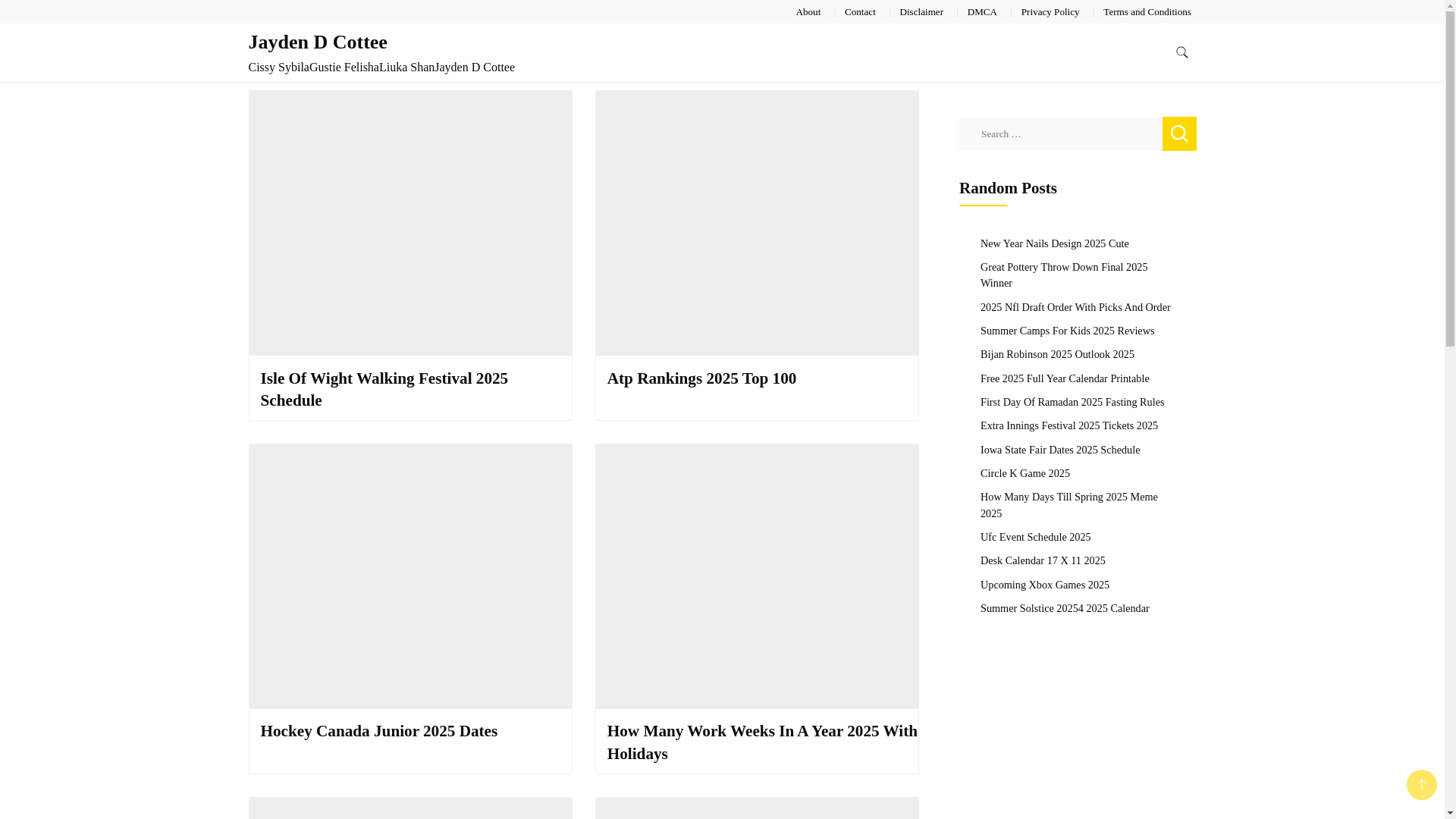Viewport: 1456px width, 819px height.
Task: Open First Day Of Ramadan 2025 Fasting Rules
Action: (1072, 402)
